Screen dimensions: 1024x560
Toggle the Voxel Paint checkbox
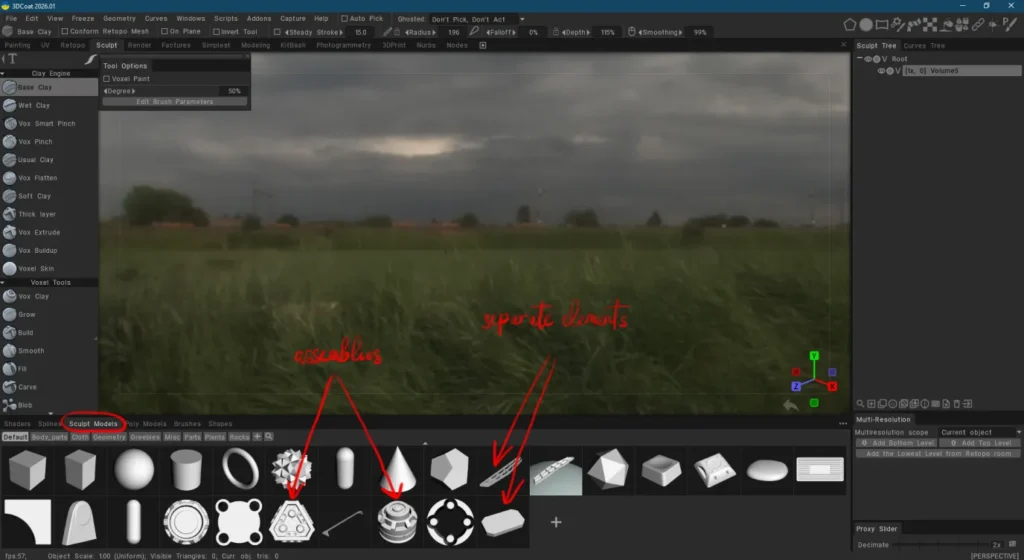tap(107, 78)
